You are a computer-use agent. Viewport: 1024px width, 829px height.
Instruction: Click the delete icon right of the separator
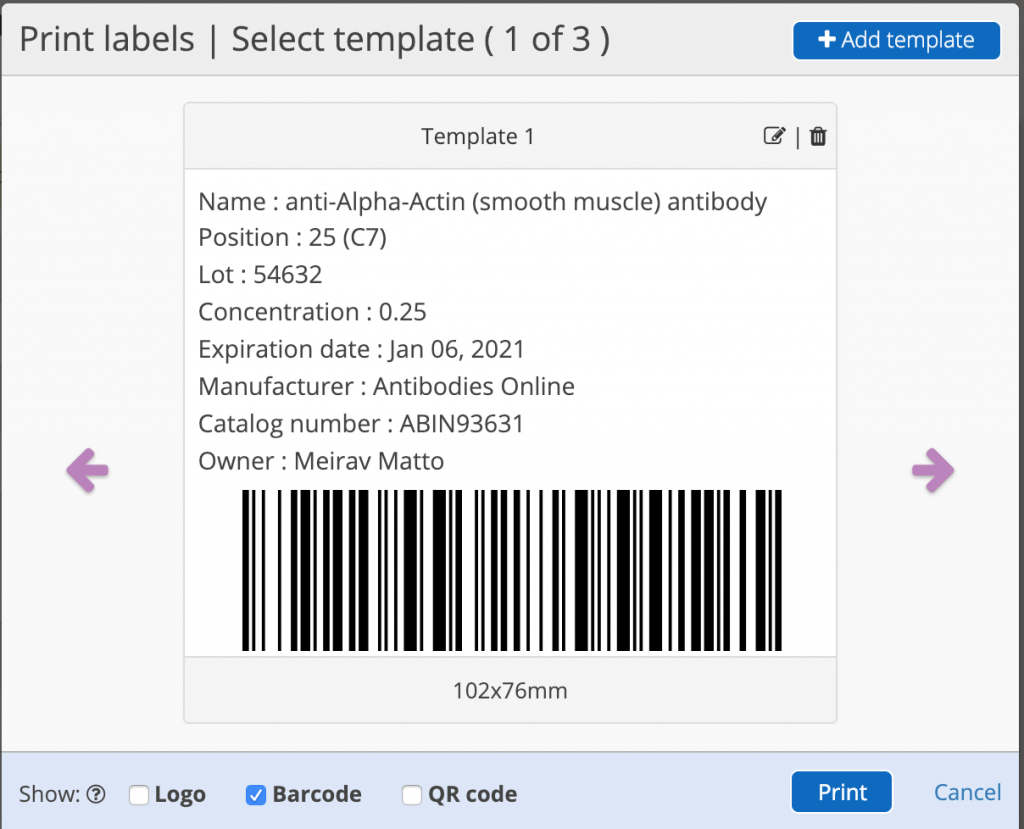click(817, 136)
